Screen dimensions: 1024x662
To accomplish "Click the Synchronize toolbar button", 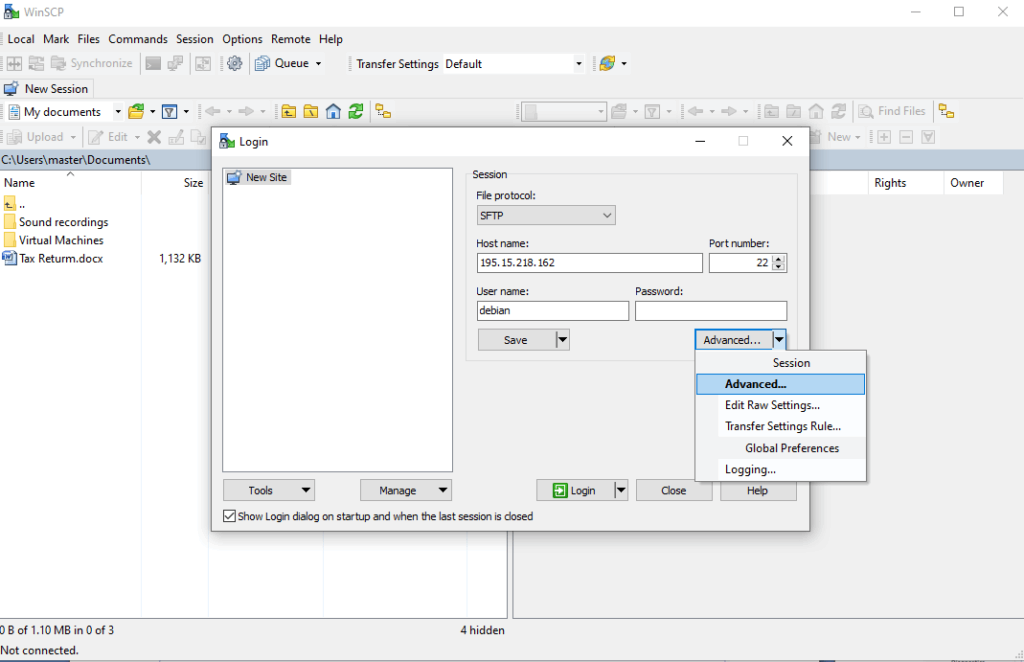I will [92, 63].
